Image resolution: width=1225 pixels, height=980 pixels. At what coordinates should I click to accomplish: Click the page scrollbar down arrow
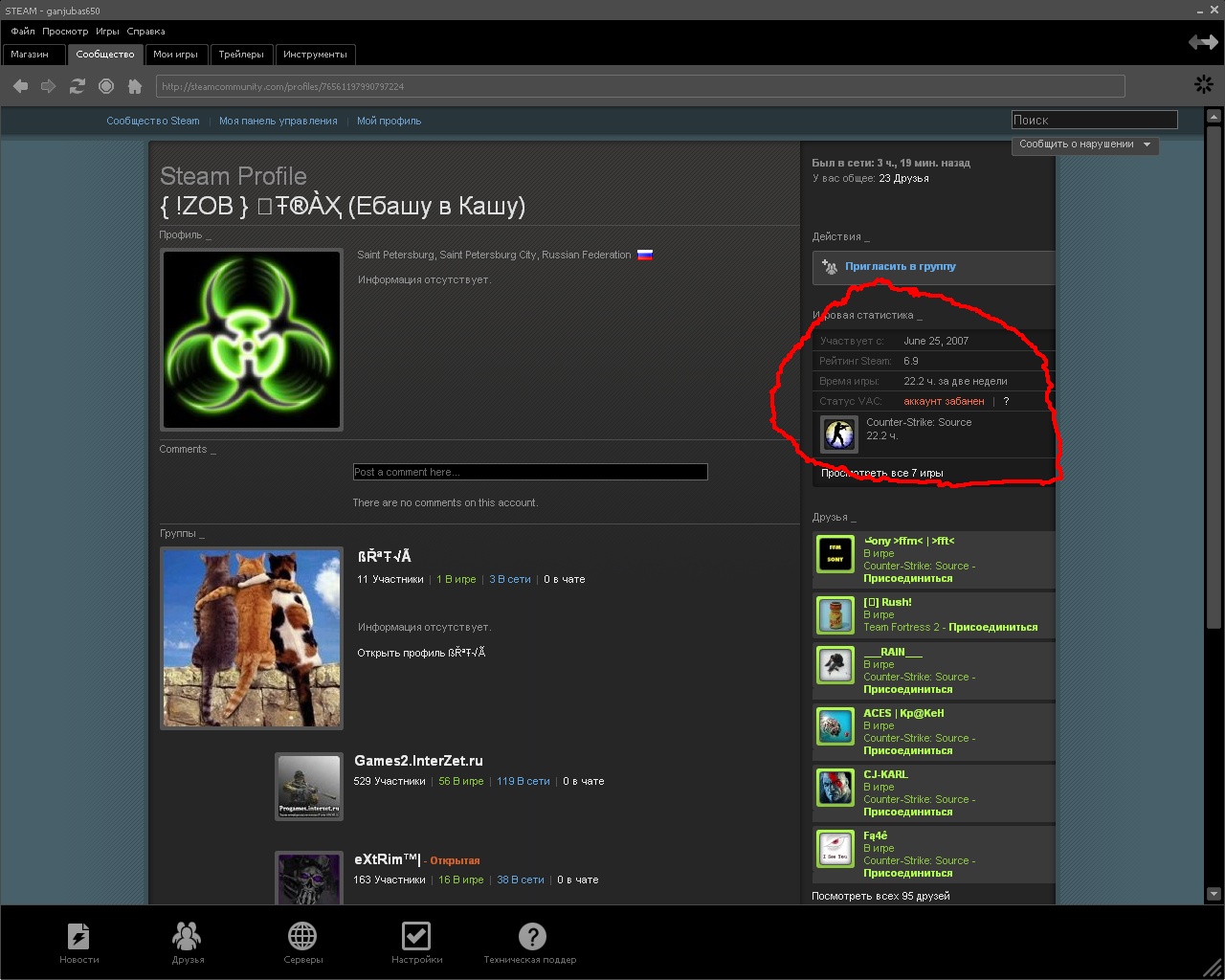1214,894
